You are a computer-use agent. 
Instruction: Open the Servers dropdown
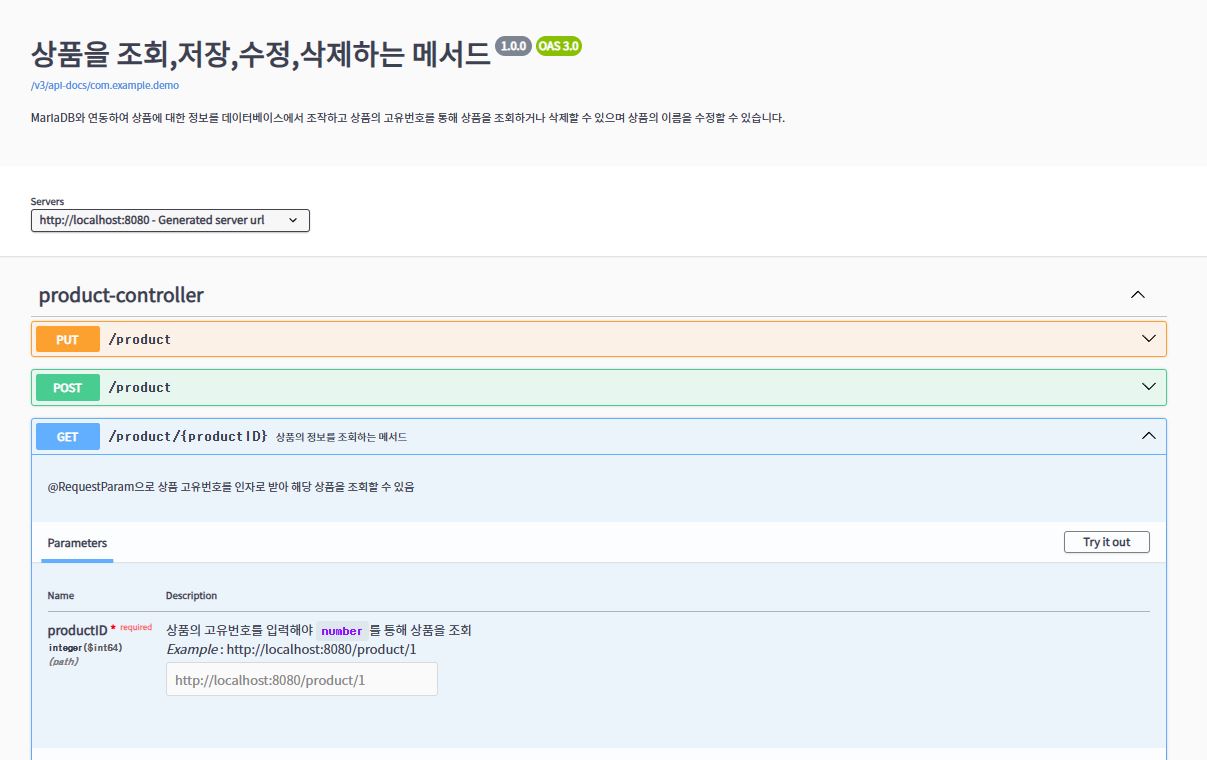coord(170,220)
